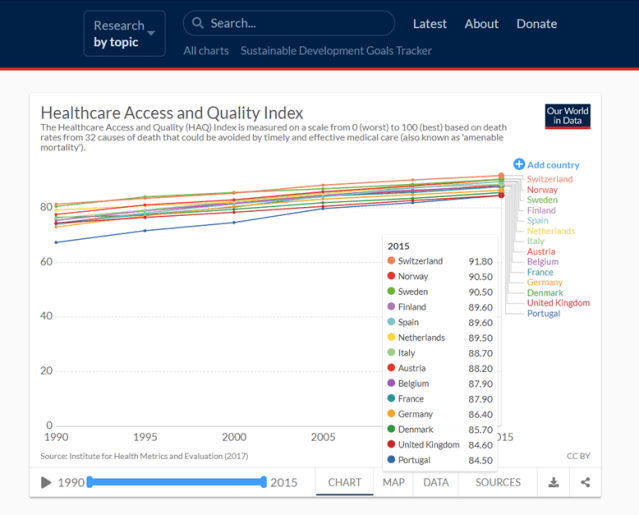
Task: Click the 2015 end handle of time slider
Action: point(264,482)
